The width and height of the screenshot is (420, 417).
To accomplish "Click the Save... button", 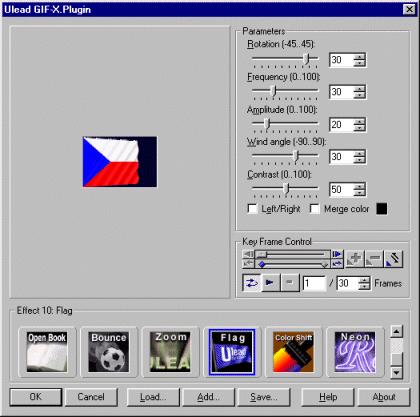I will tap(264, 397).
